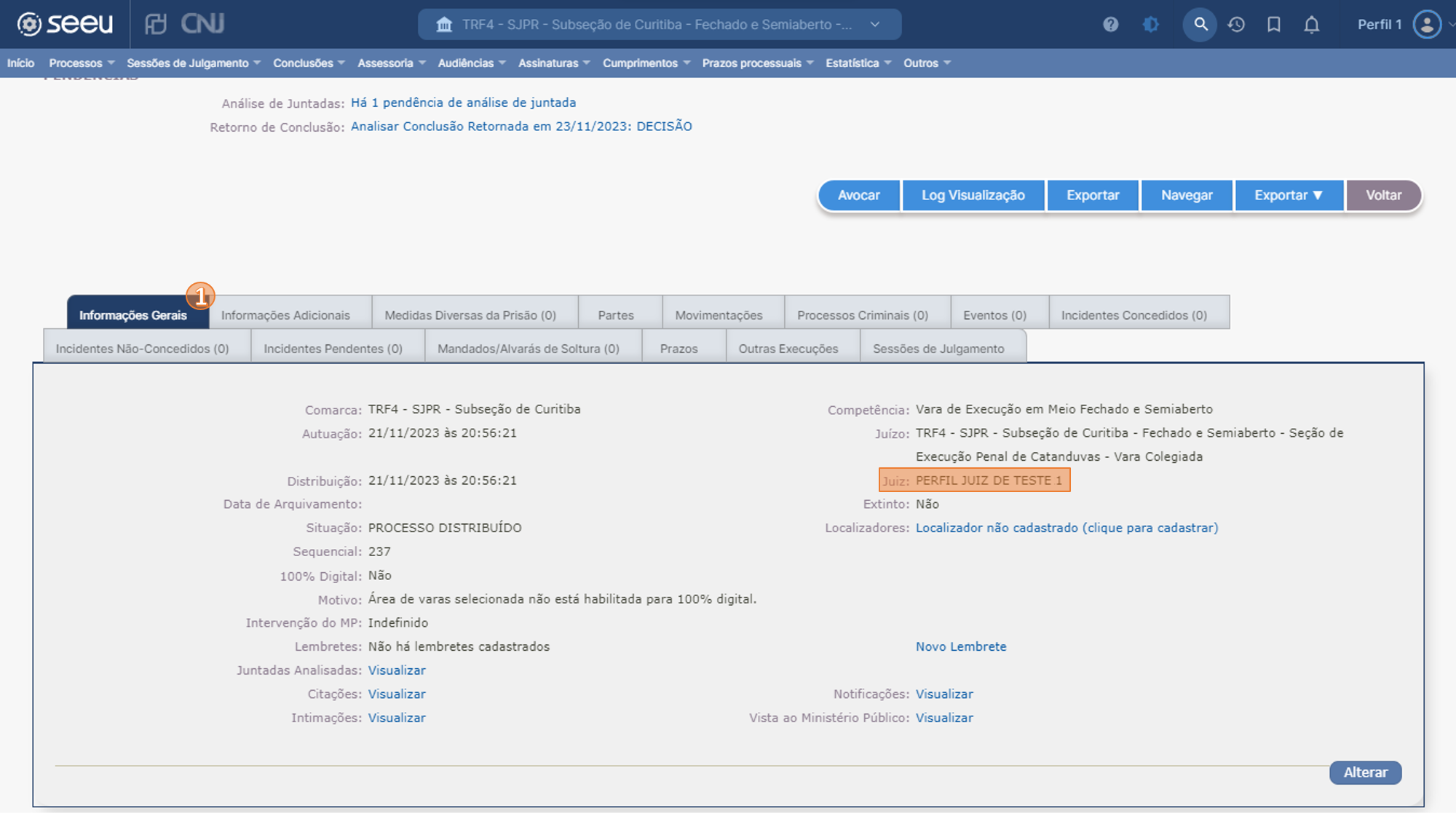This screenshot has width=1456, height=816.
Task: Click the PROCESSO DISTRIBUÍDO situation value
Action: click(445, 528)
